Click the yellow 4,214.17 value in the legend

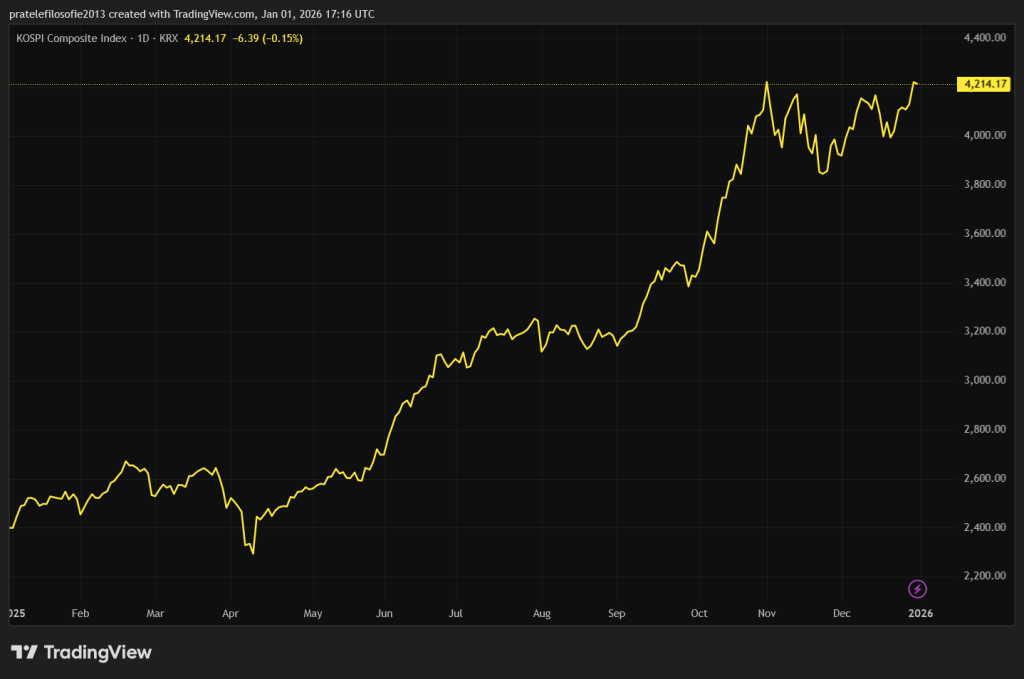click(205, 38)
